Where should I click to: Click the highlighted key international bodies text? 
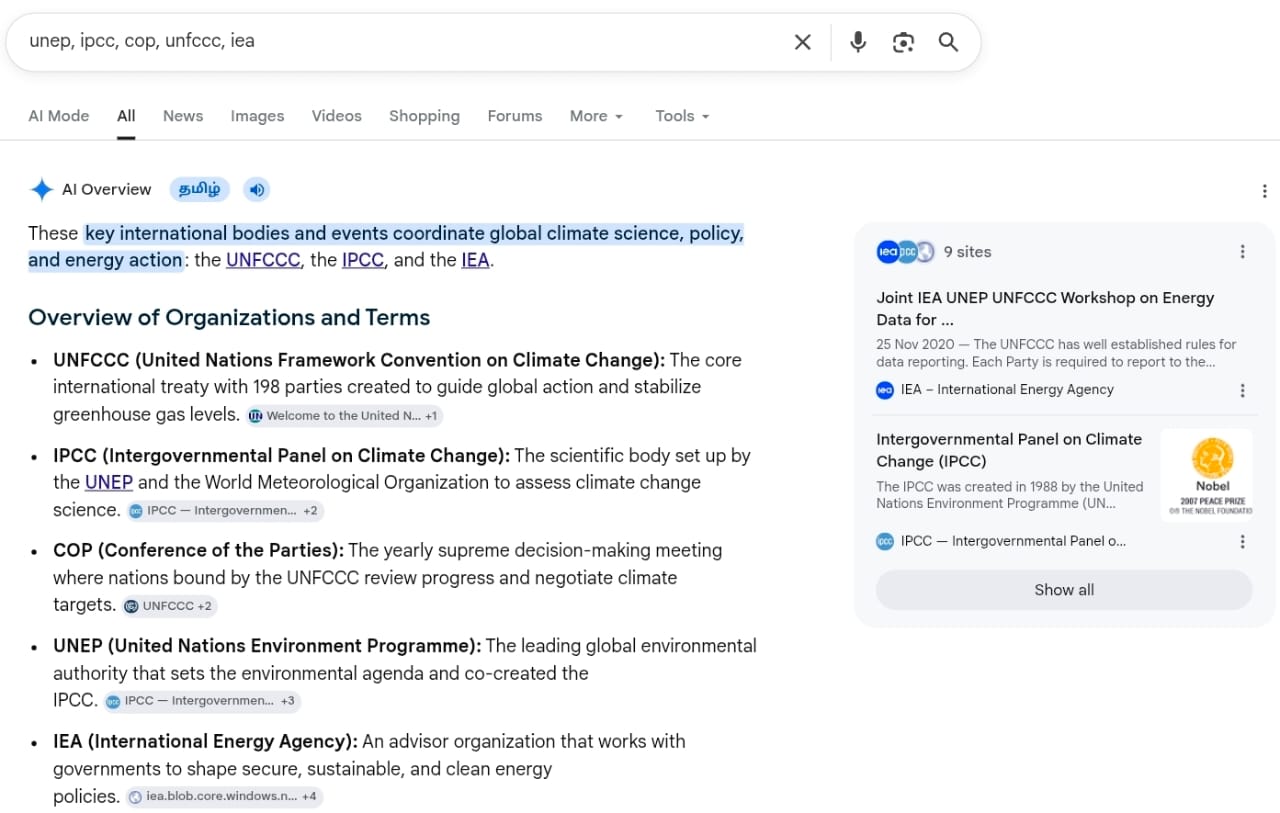coord(386,247)
